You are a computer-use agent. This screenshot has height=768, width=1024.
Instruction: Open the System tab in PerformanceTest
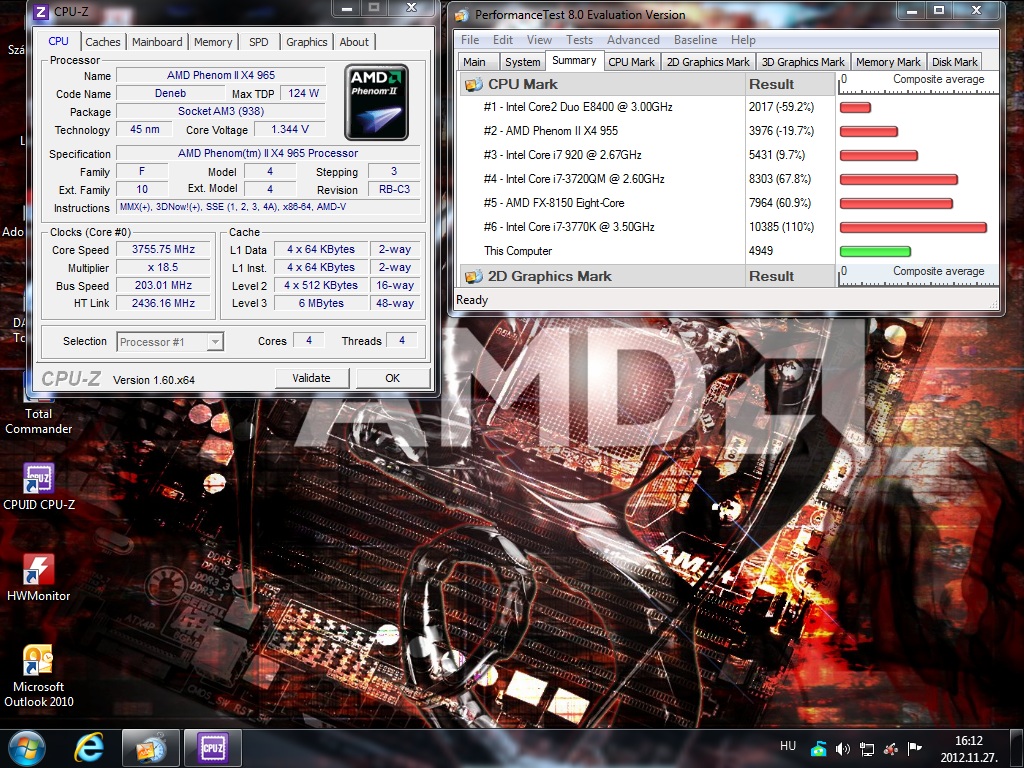coord(522,62)
